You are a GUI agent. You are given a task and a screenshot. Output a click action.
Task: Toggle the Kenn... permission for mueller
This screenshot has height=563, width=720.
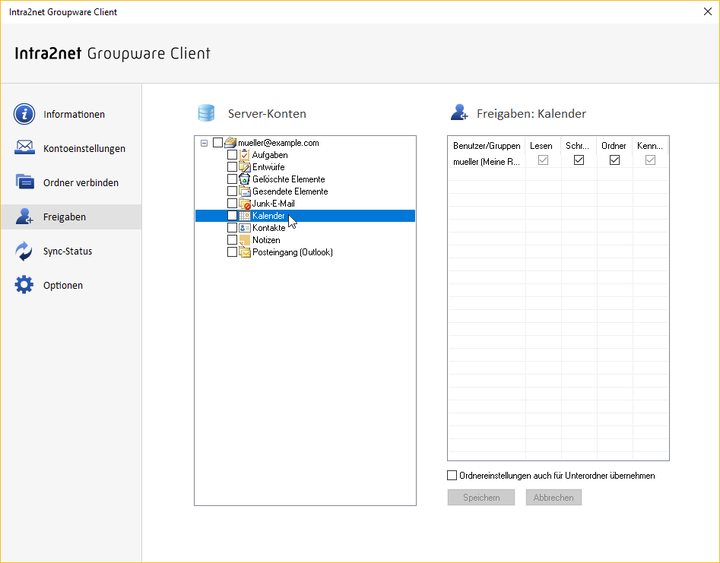[x=650, y=160]
